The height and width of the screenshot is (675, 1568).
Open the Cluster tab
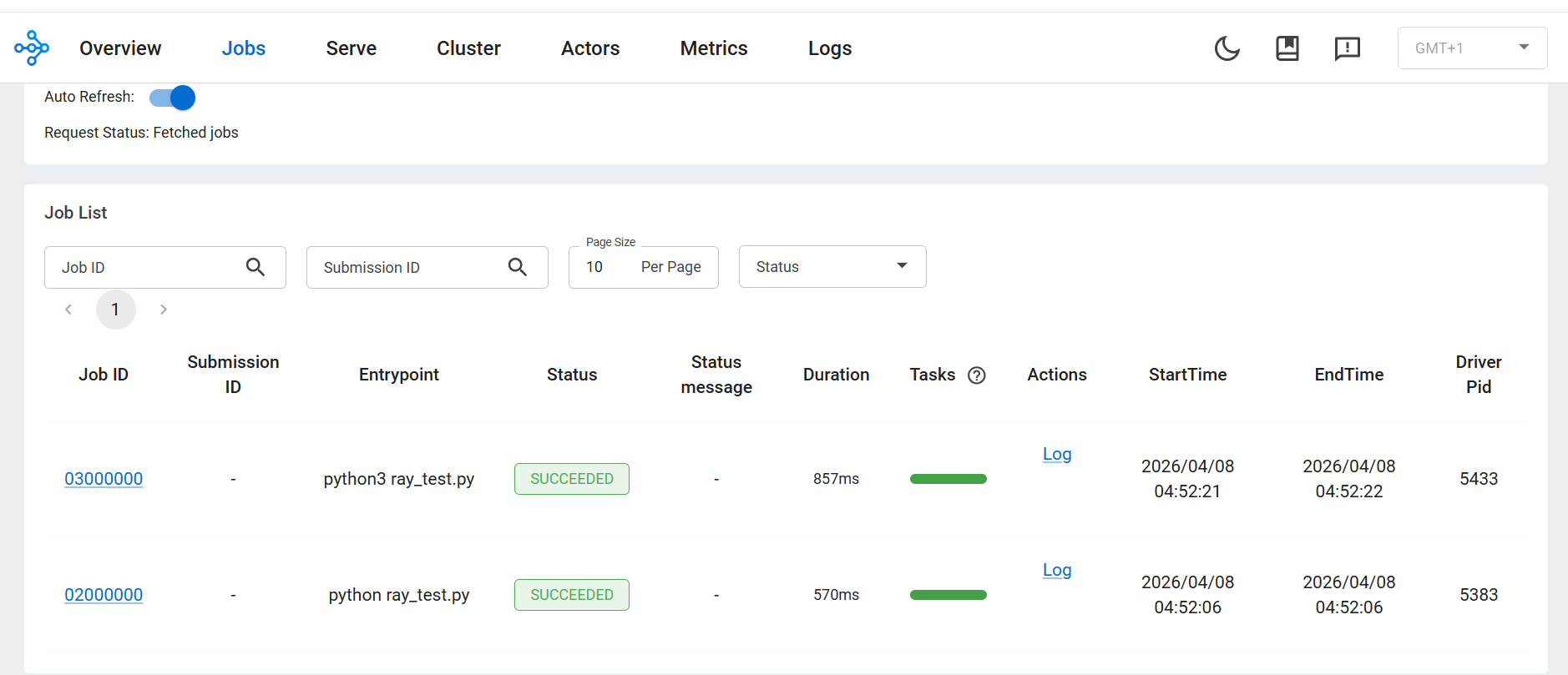click(468, 48)
